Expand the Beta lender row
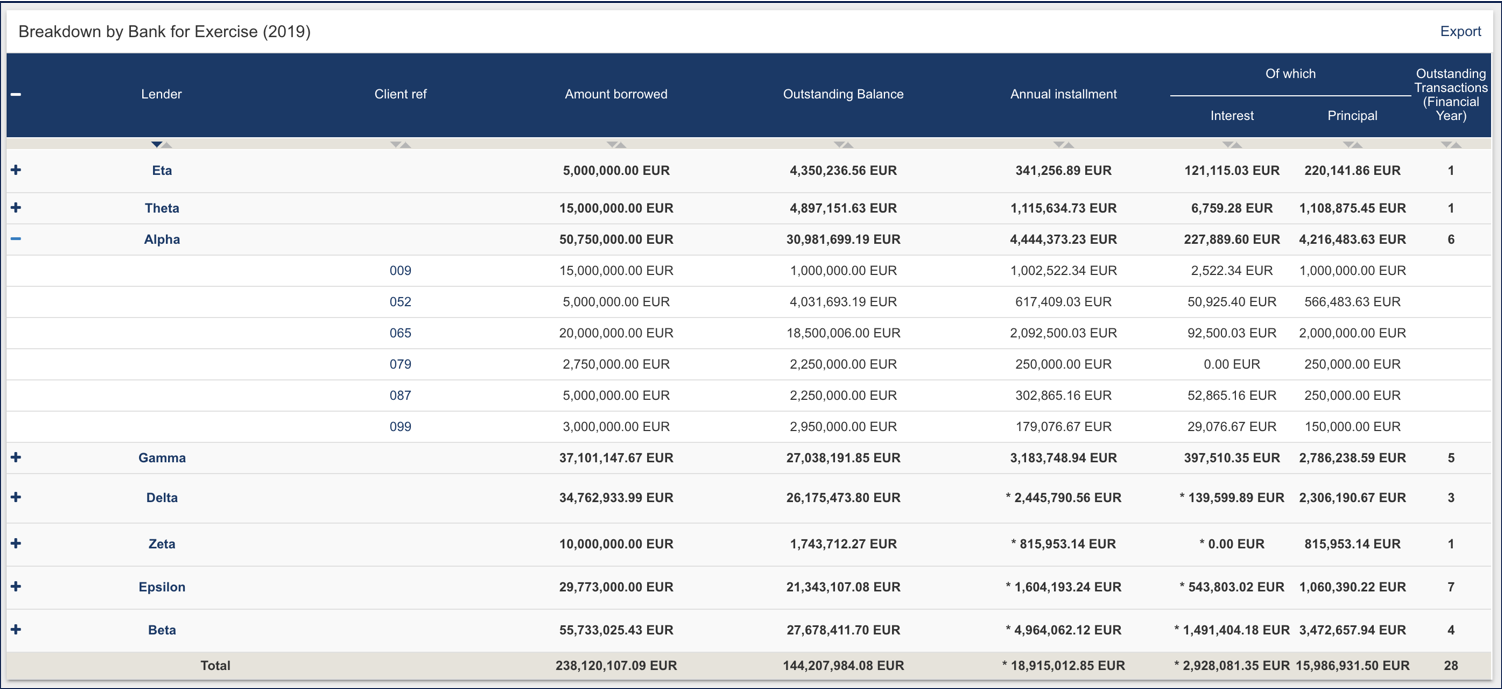The width and height of the screenshot is (1502, 689). 15,630
